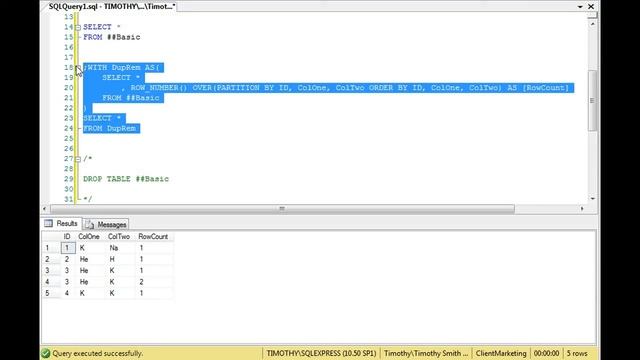
Task: Open the active documents dropdown arrow
Action: (x=580, y=7)
